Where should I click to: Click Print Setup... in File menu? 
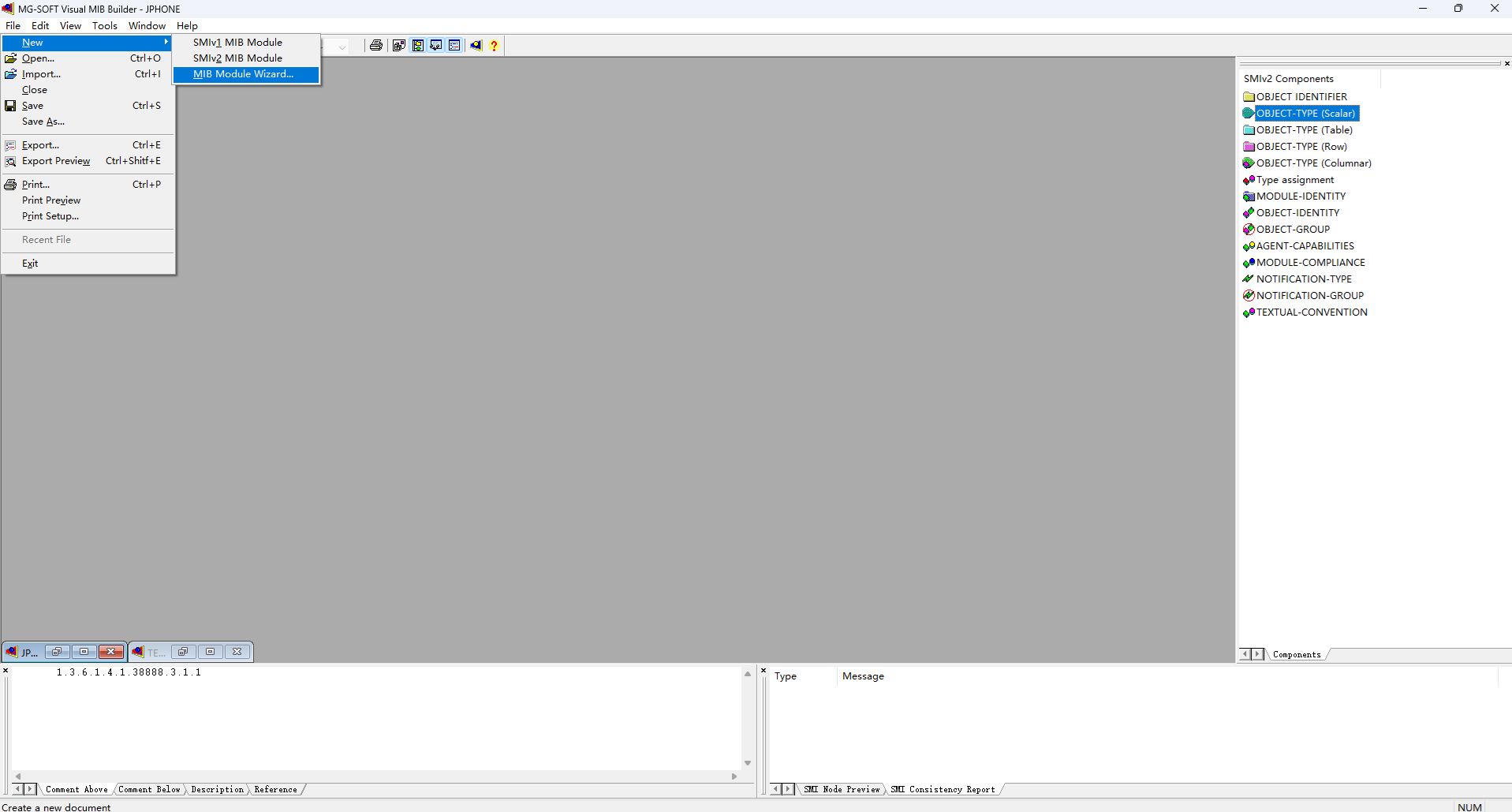coord(88,216)
